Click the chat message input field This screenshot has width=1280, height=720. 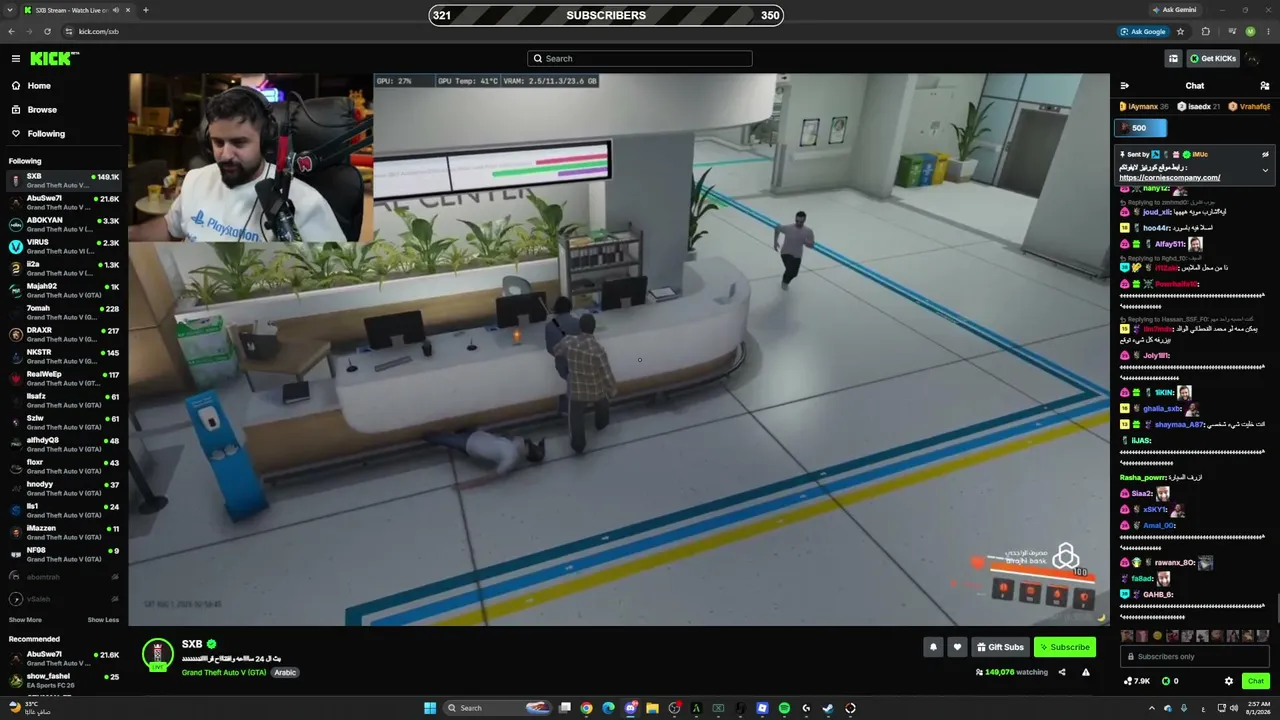(x=1196, y=657)
